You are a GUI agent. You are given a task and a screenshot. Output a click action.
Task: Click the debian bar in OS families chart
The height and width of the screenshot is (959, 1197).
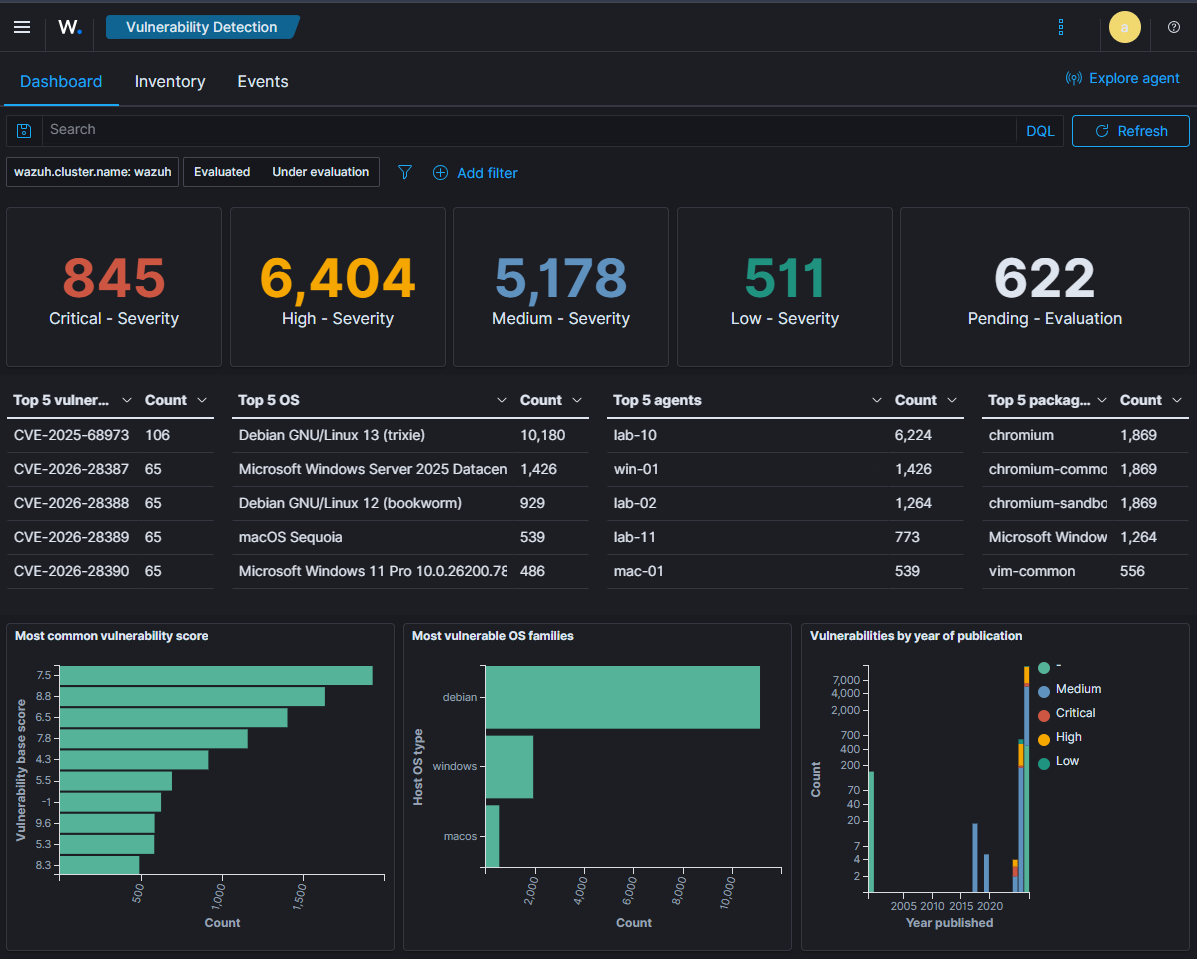click(622, 697)
